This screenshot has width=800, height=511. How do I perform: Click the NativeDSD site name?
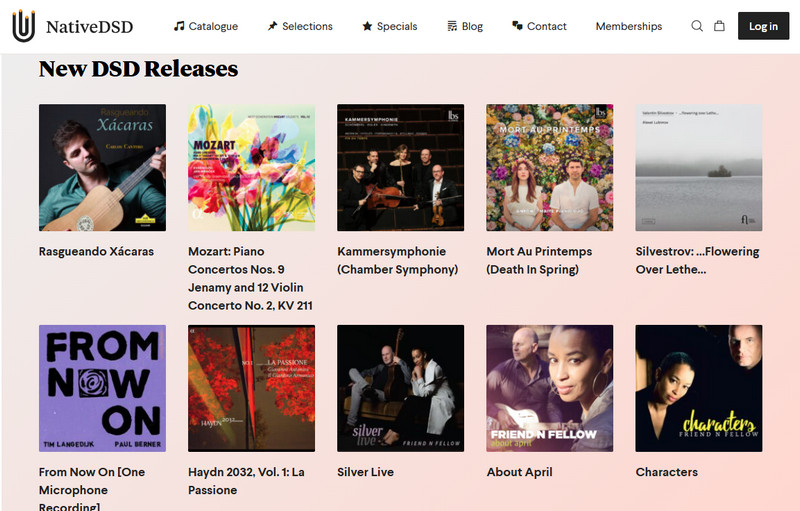coord(89,27)
